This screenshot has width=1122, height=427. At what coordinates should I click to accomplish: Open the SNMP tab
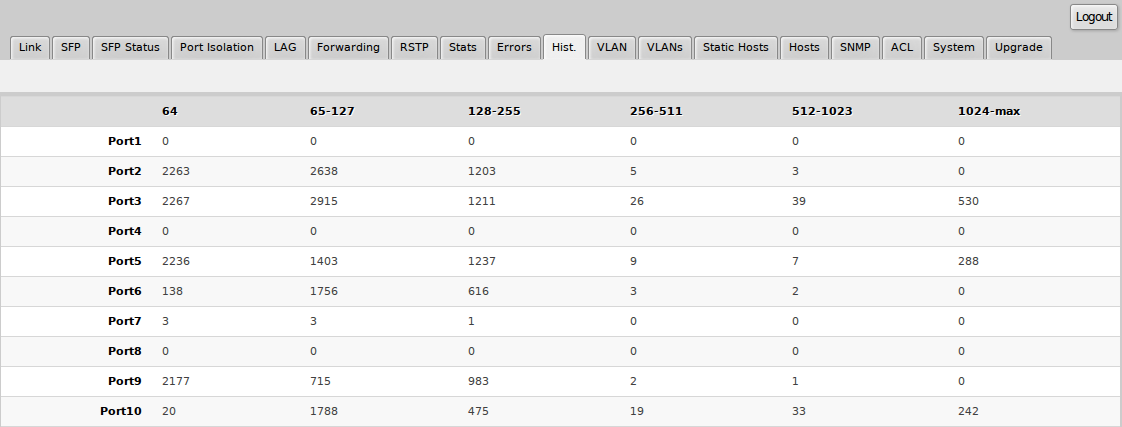856,48
